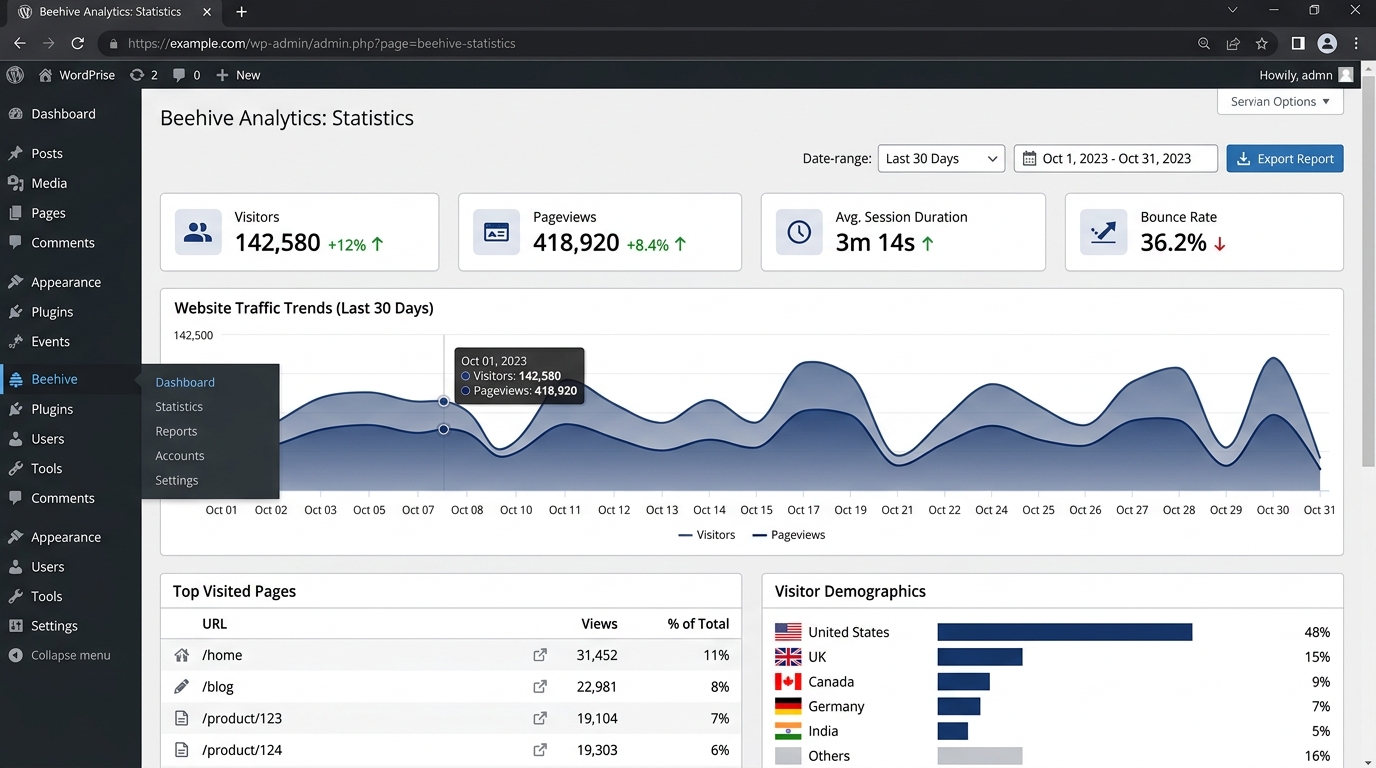Collapse the sidebar with Collapse menu
The image size is (1376, 768).
coord(60,655)
